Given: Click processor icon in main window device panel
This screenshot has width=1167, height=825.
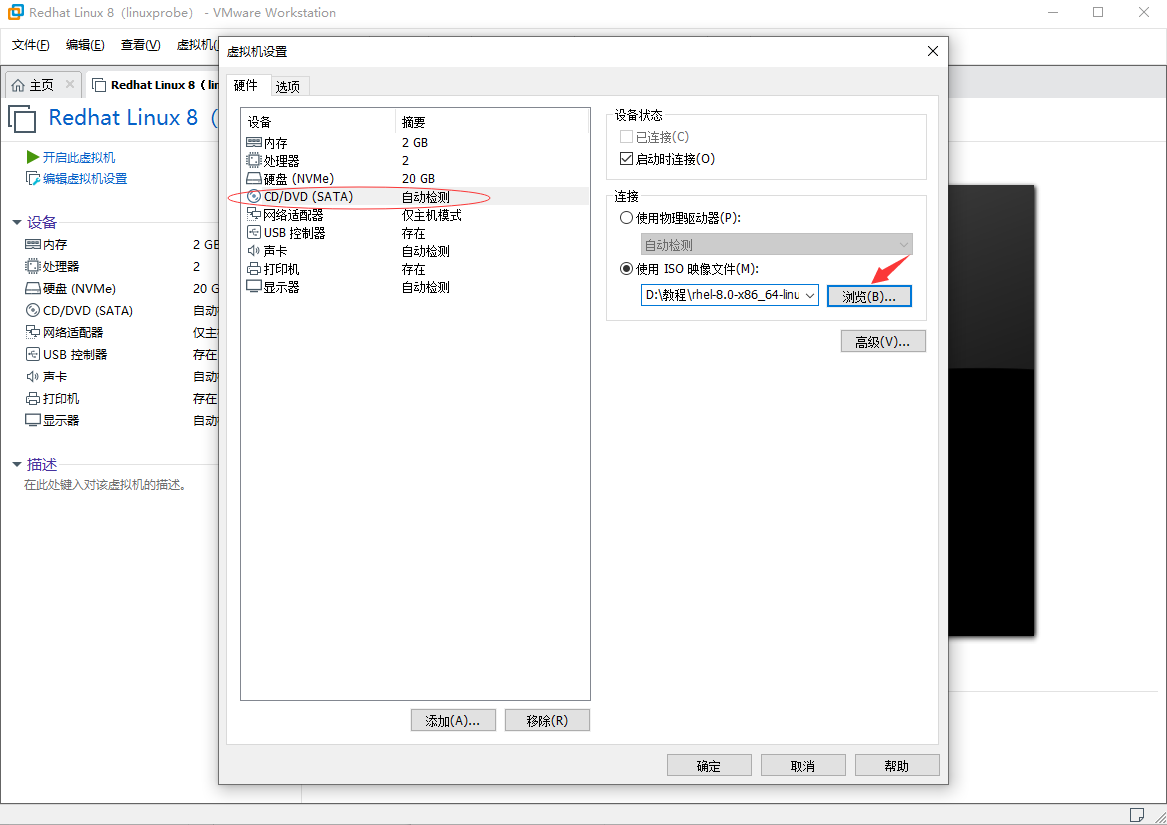Looking at the screenshot, I should click(x=33, y=266).
